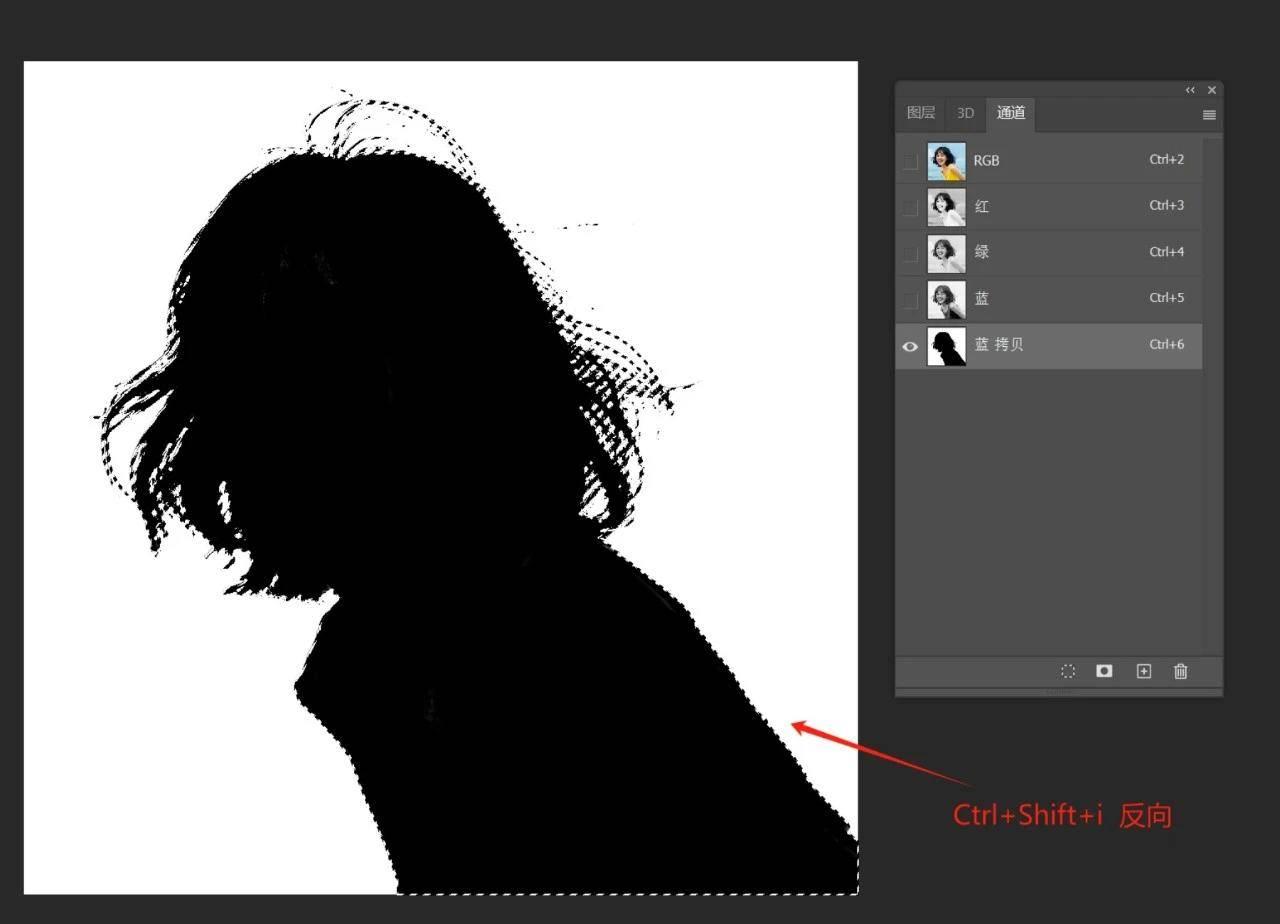
Task: Toggle visibility of the 红 channel
Action: [x=910, y=207]
